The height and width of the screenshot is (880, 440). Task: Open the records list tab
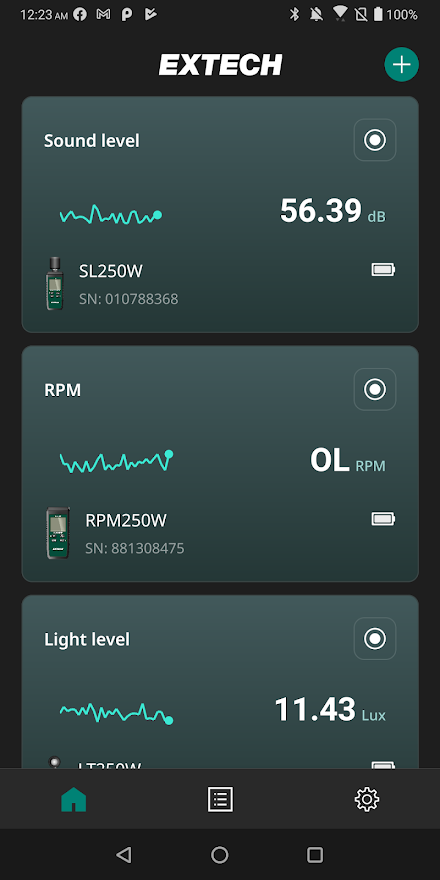click(220, 799)
